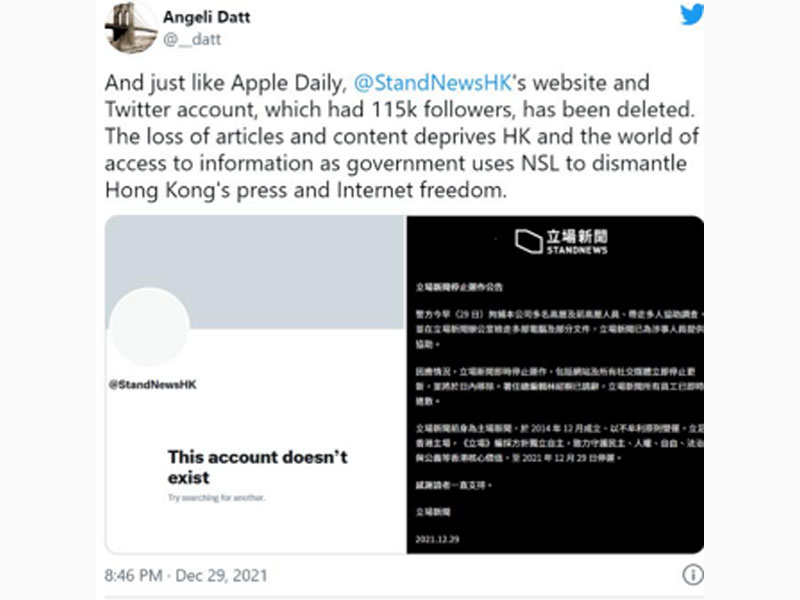This screenshot has width=800, height=600.
Task: Click the Dec 29, 2021 tweet date
Action: pos(221,576)
